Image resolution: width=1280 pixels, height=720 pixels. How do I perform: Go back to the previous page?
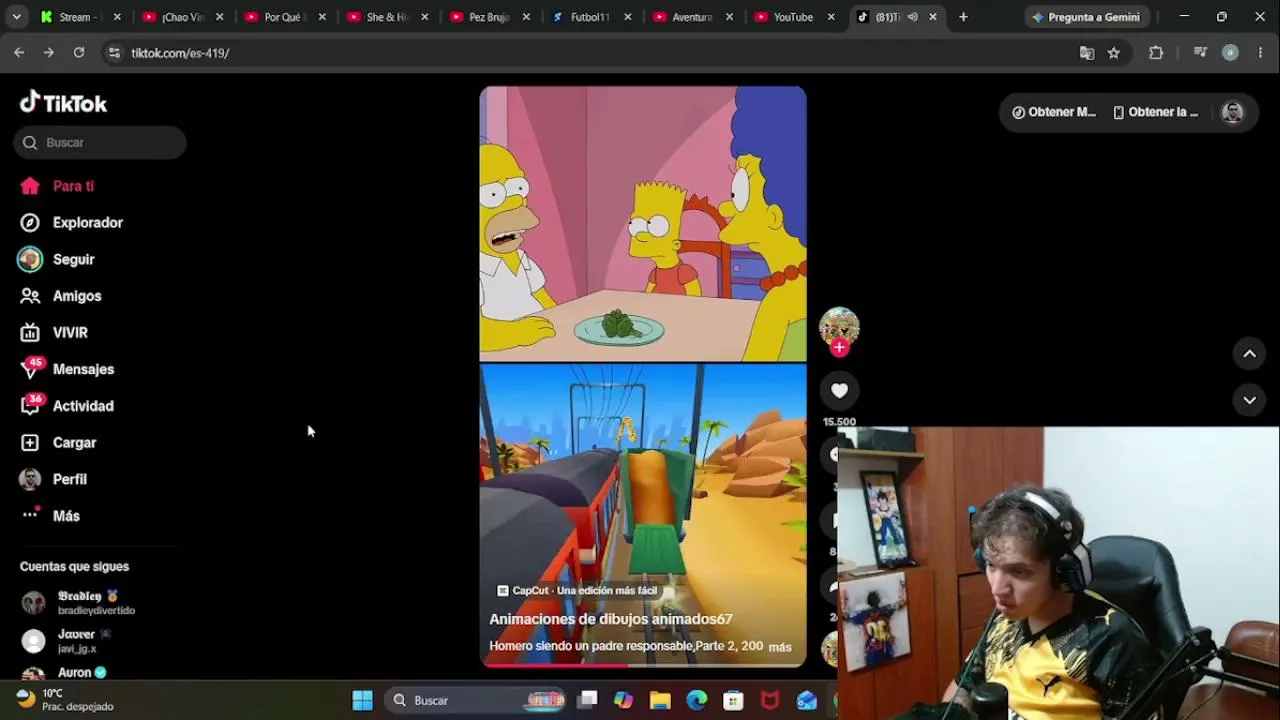pyautogui.click(x=19, y=53)
